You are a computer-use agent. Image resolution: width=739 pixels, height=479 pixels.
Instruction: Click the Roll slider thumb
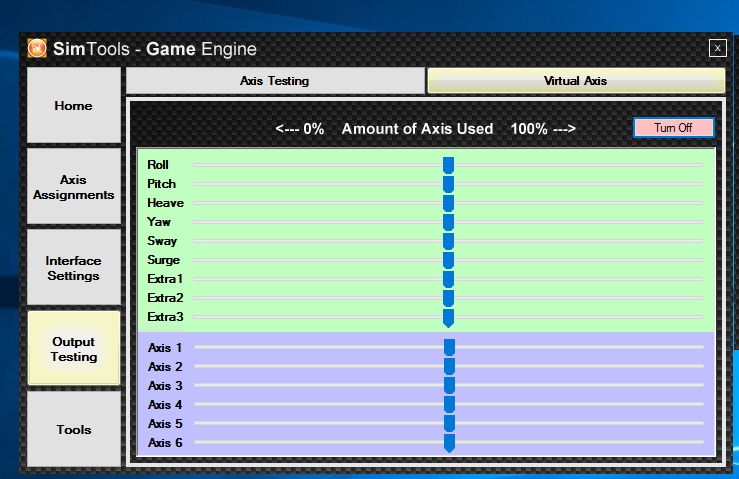(448, 166)
